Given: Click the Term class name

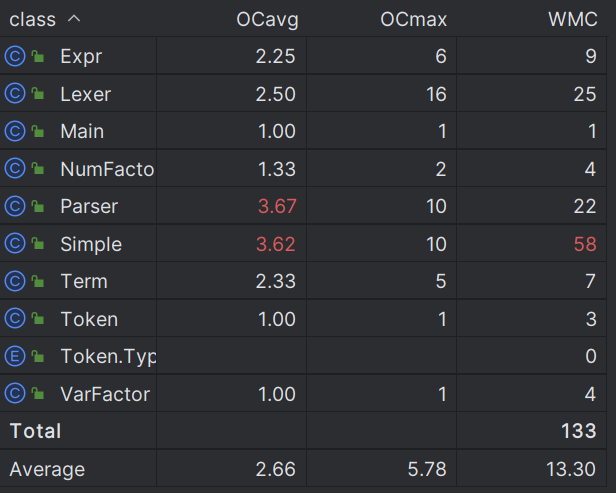Looking at the screenshot, I should 84,282.
